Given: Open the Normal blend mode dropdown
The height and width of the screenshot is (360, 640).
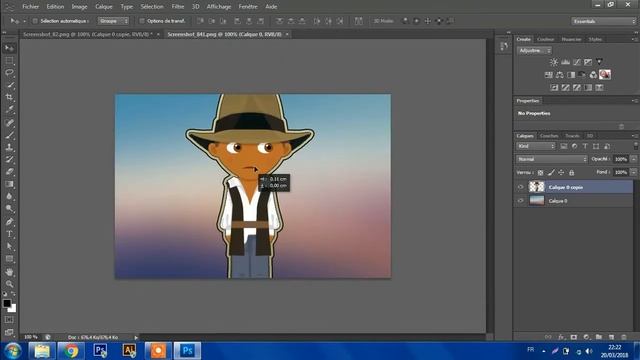Looking at the screenshot, I should pyautogui.click(x=552, y=159).
